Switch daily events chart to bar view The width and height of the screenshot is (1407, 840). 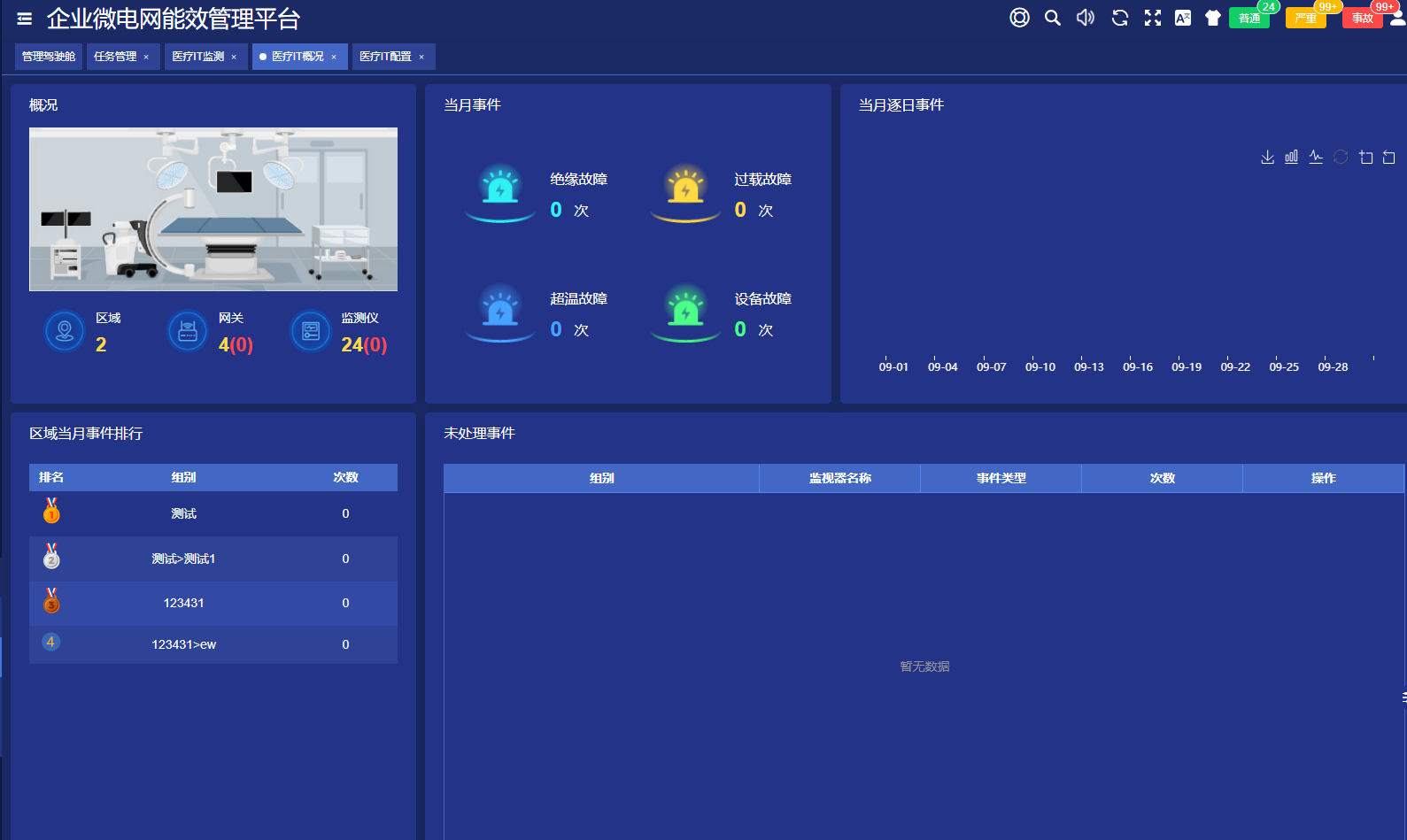pos(1292,158)
